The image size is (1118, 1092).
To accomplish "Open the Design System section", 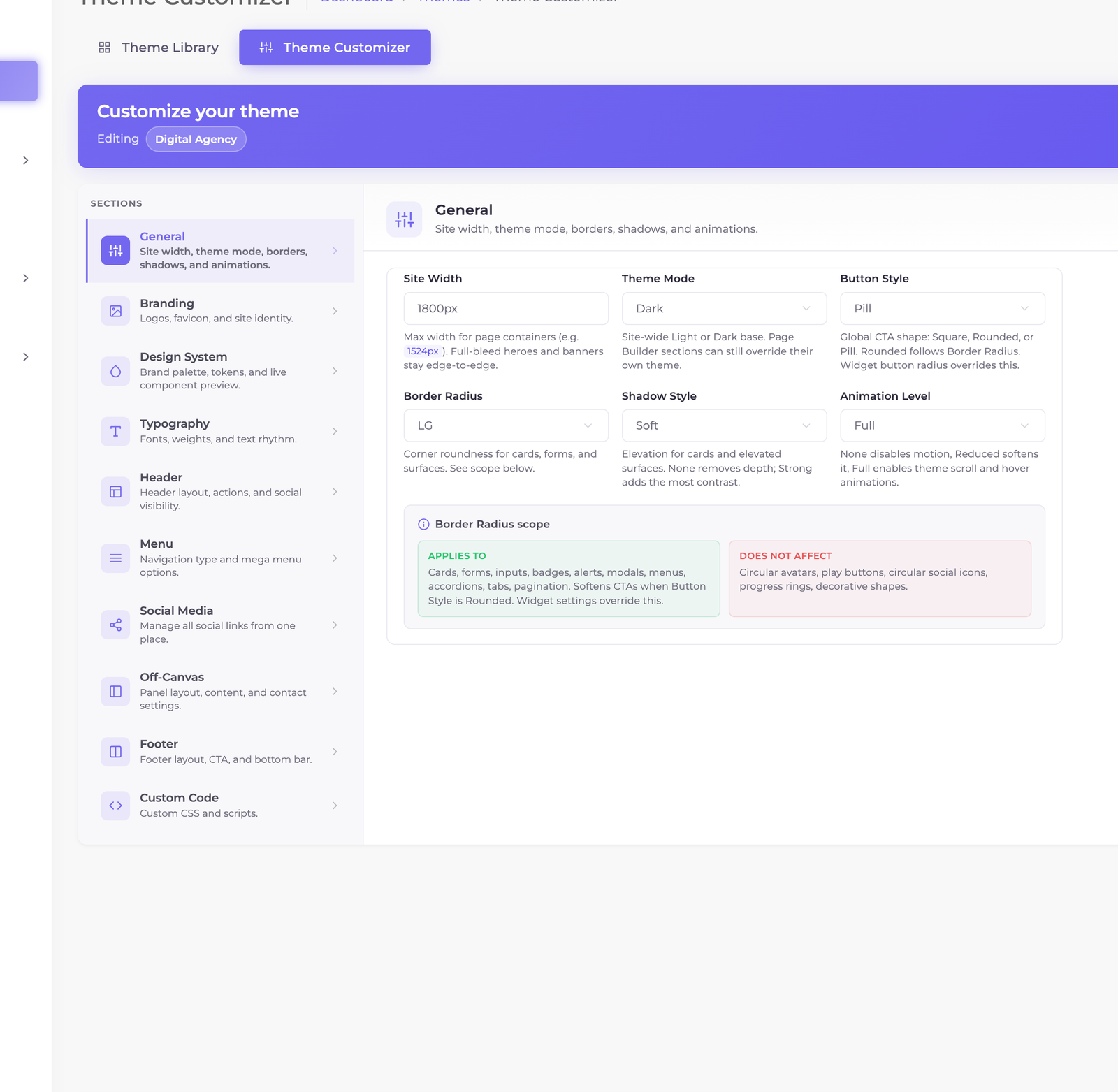I will pos(220,371).
